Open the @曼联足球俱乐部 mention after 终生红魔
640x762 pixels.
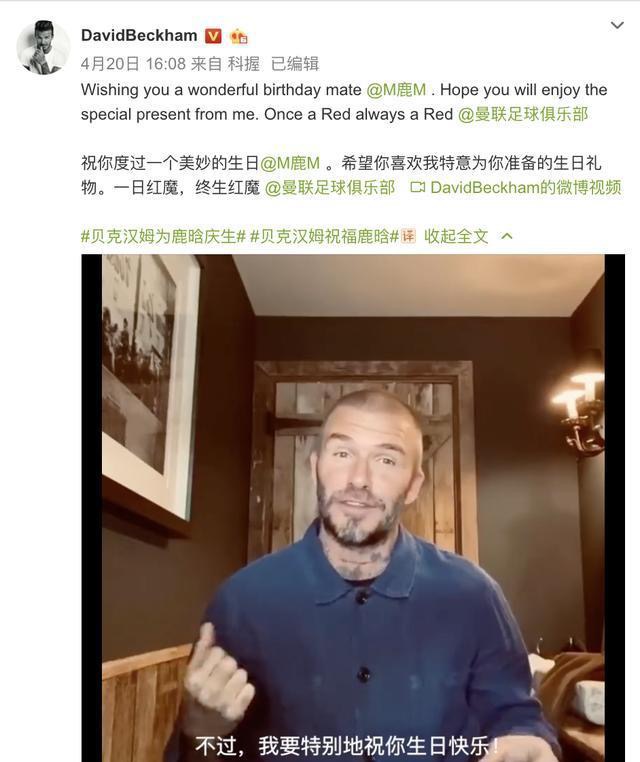(330, 188)
